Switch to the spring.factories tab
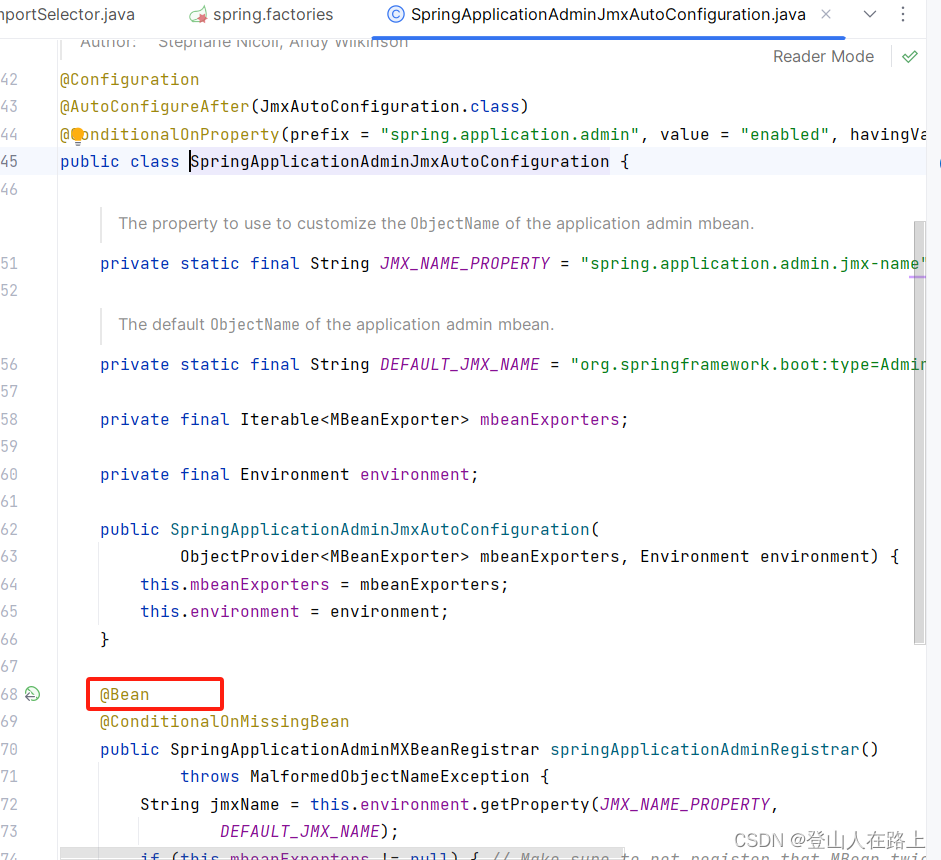This screenshot has width=941, height=860. point(272,14)
